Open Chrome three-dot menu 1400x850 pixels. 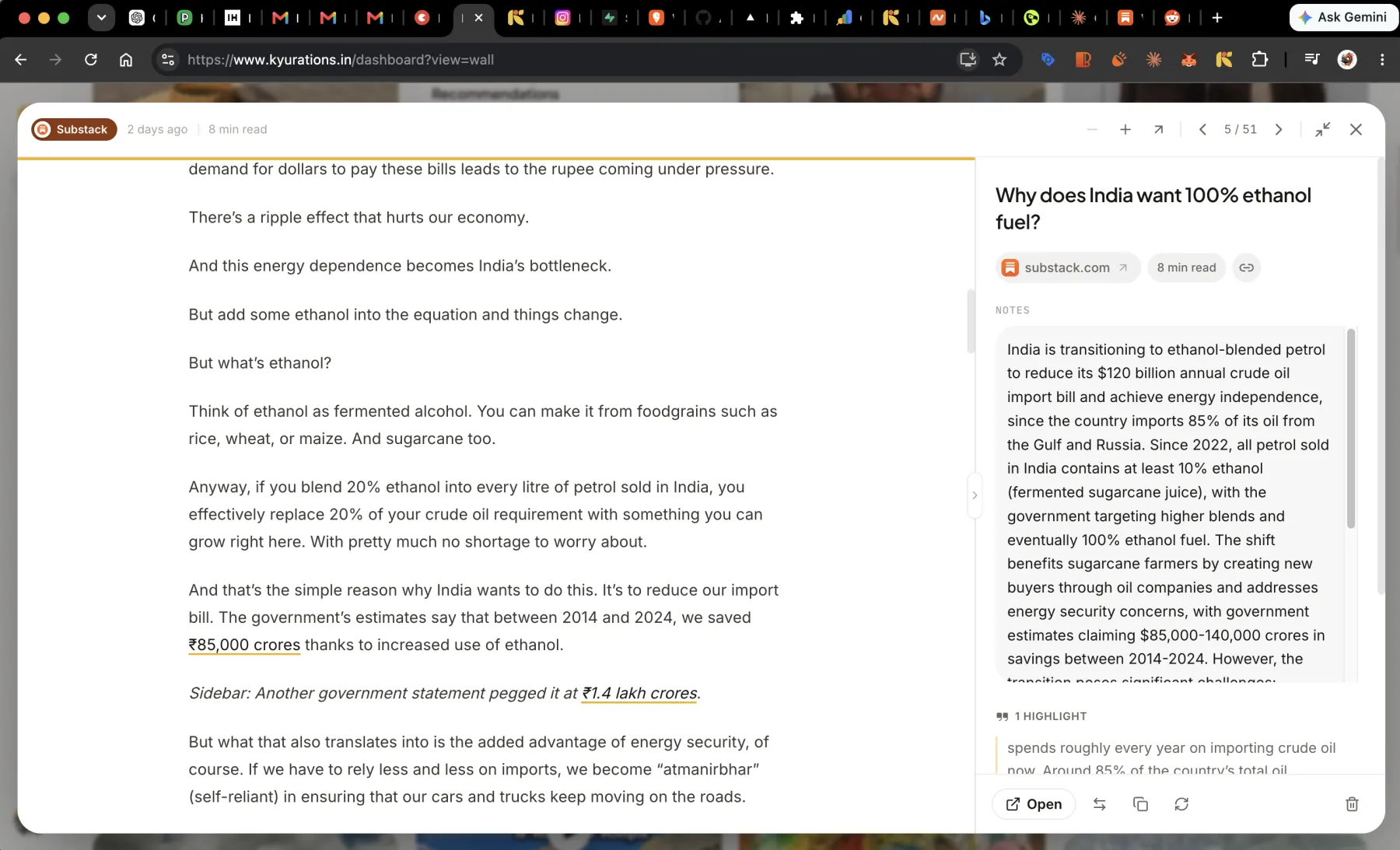pyautogui.click(x=1382, y=60)
